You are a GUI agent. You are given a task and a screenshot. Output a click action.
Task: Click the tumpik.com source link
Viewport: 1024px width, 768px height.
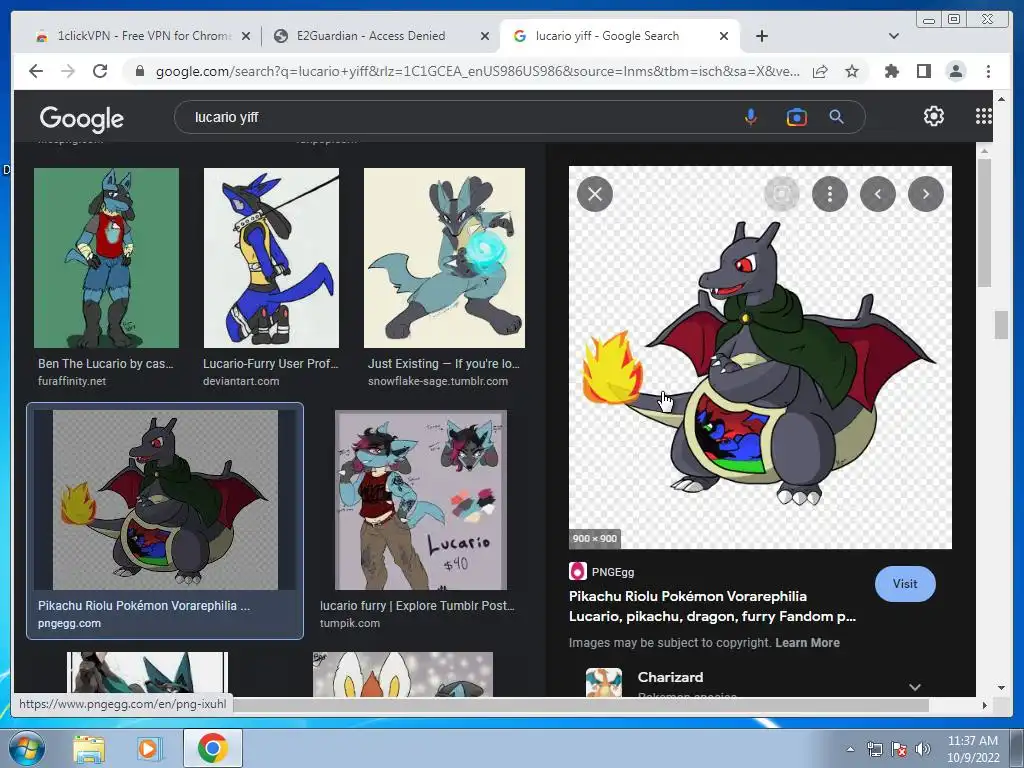coord(349,623)
